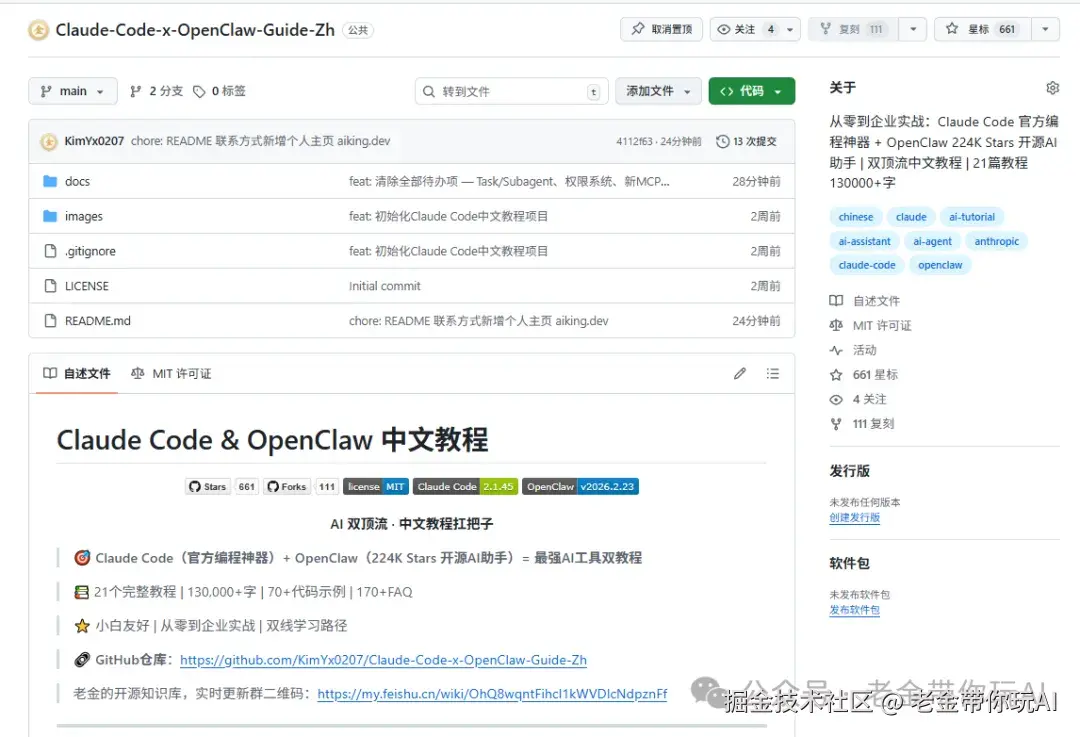This screenshot has height=737, width=1080.
Task: Click the 转到文件 search field
Action: pos(511,92)
